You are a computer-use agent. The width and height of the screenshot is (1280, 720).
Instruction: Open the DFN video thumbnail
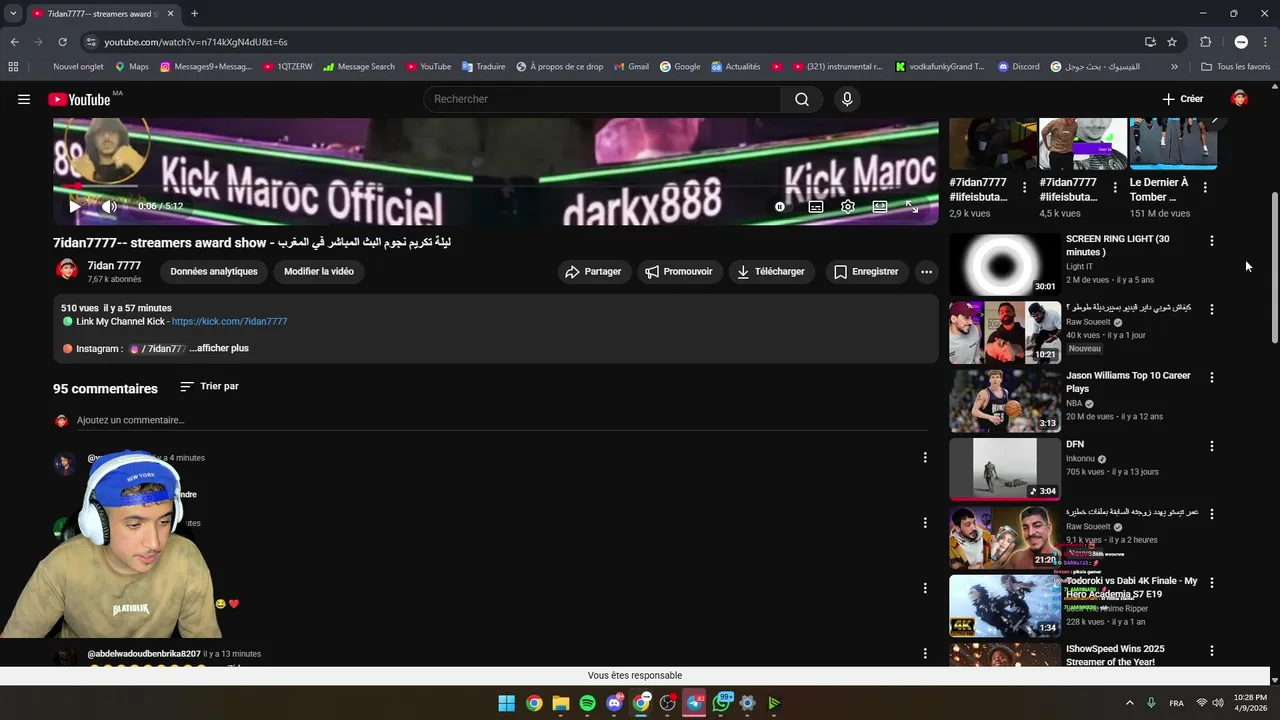[1004, 469]
